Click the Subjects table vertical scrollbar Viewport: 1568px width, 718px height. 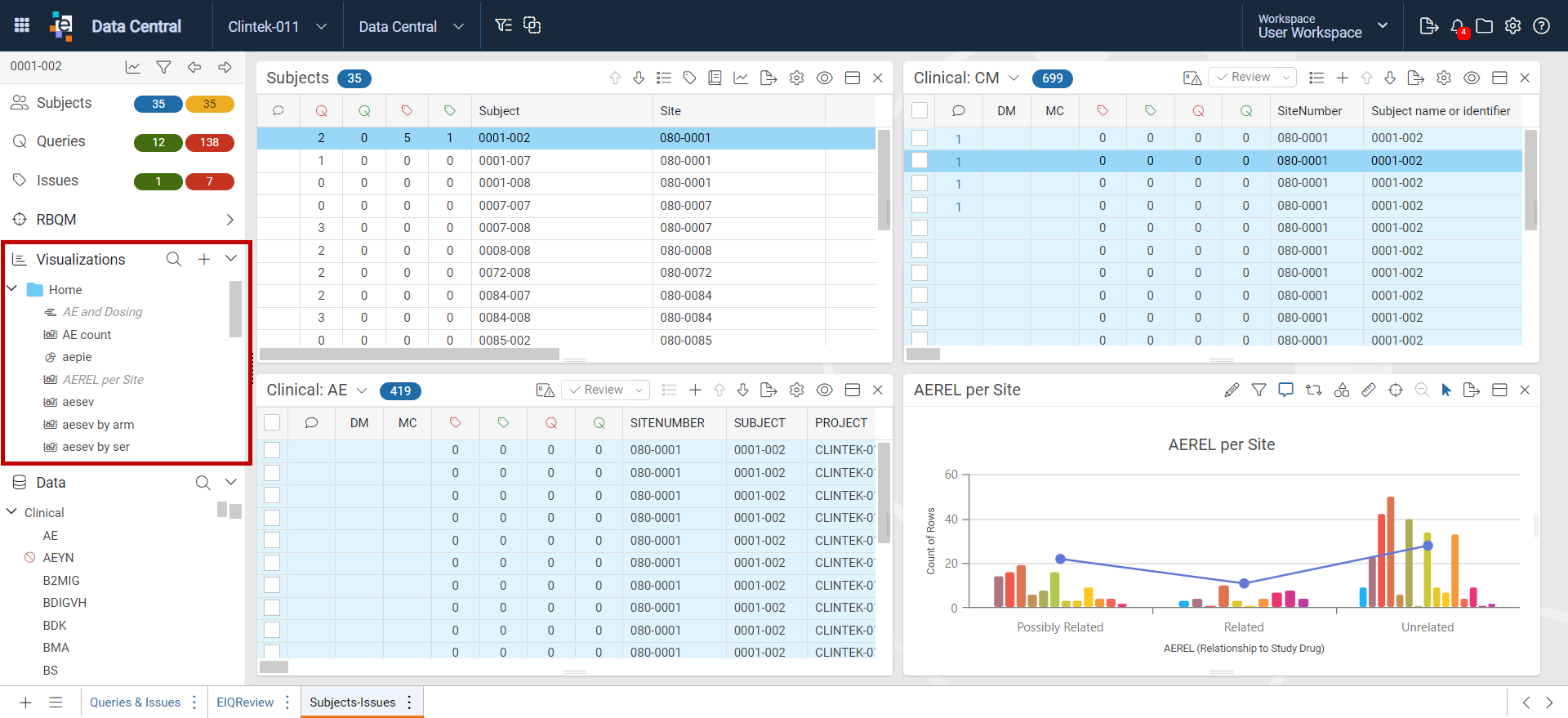tap(884, 180)
